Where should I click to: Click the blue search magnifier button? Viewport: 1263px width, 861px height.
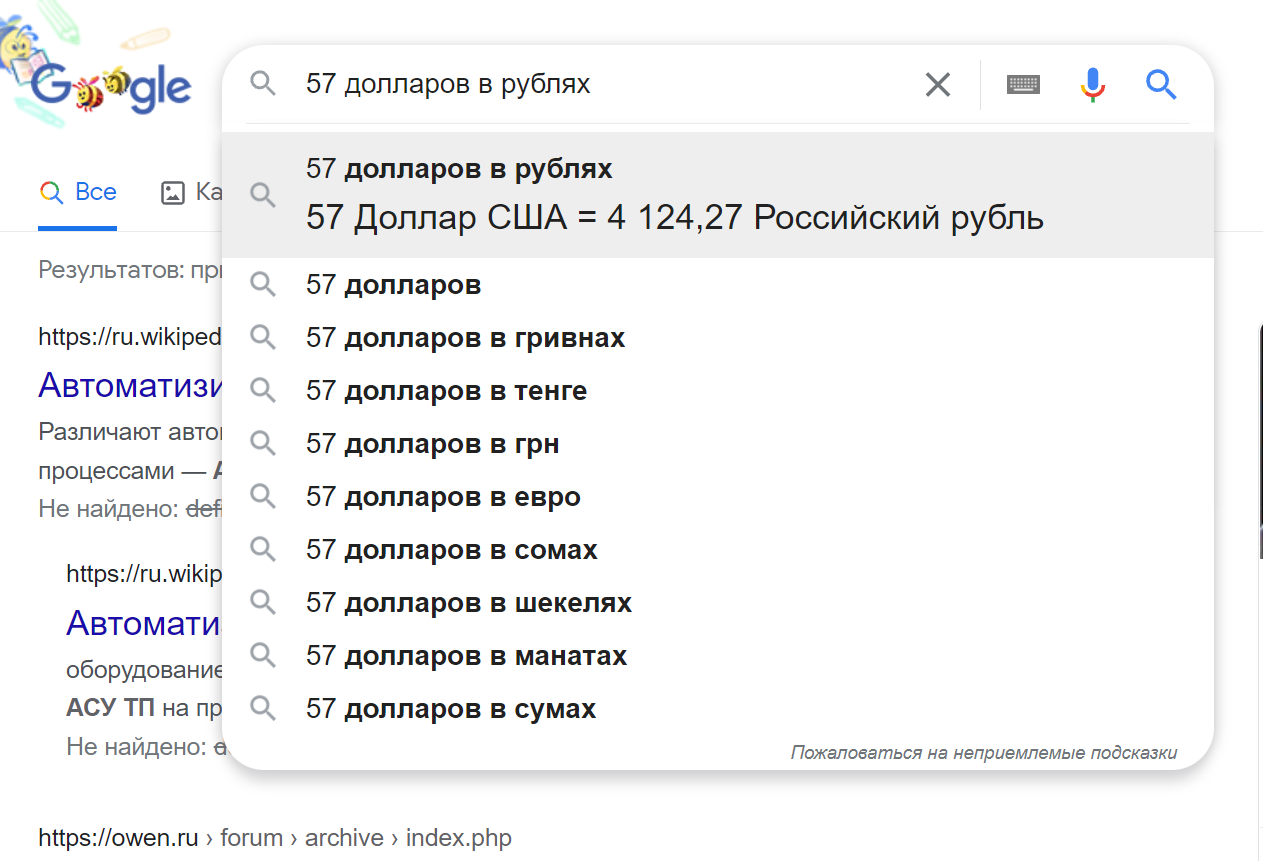(1160, 85)
